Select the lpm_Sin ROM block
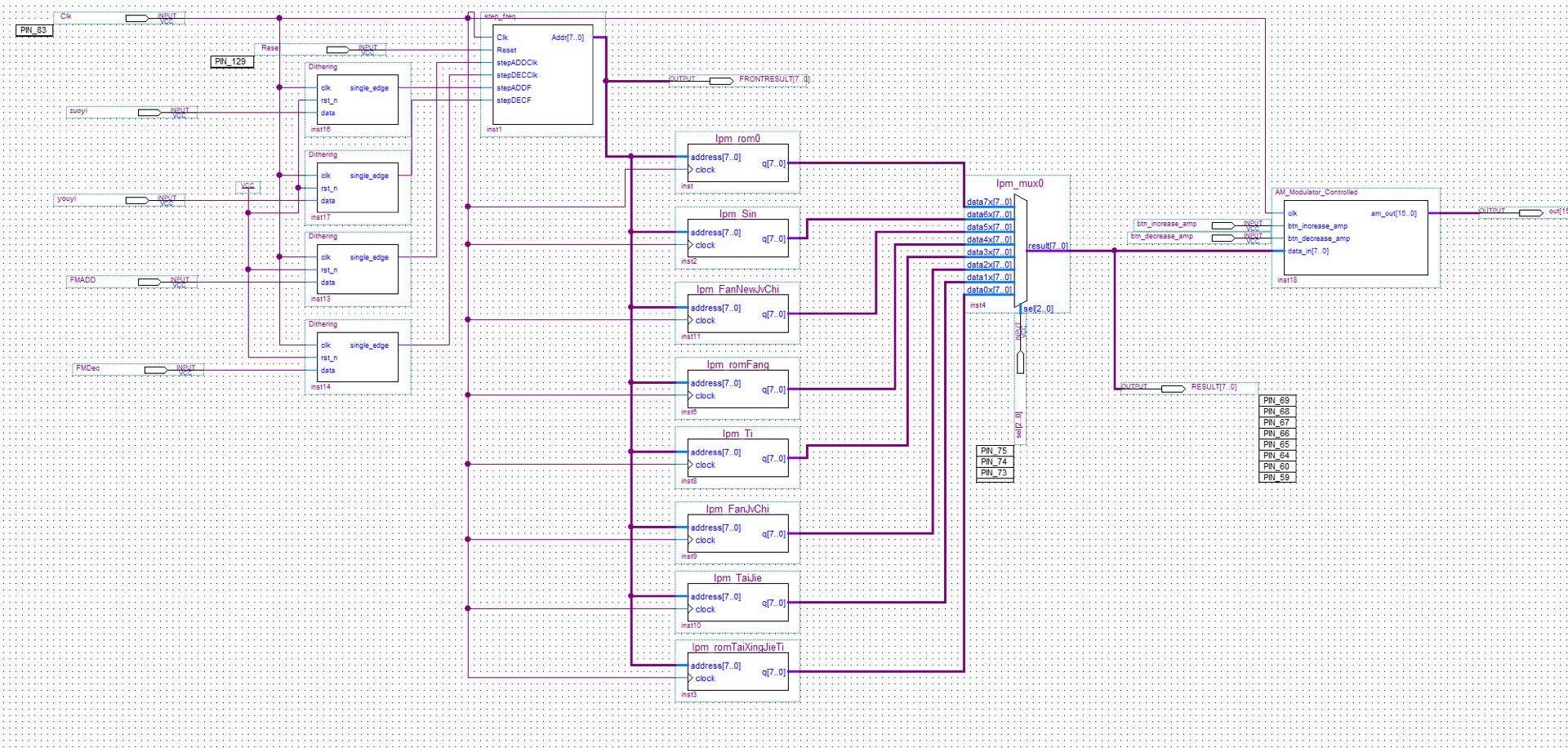The image size is (1568, 748). click(737, 238)
